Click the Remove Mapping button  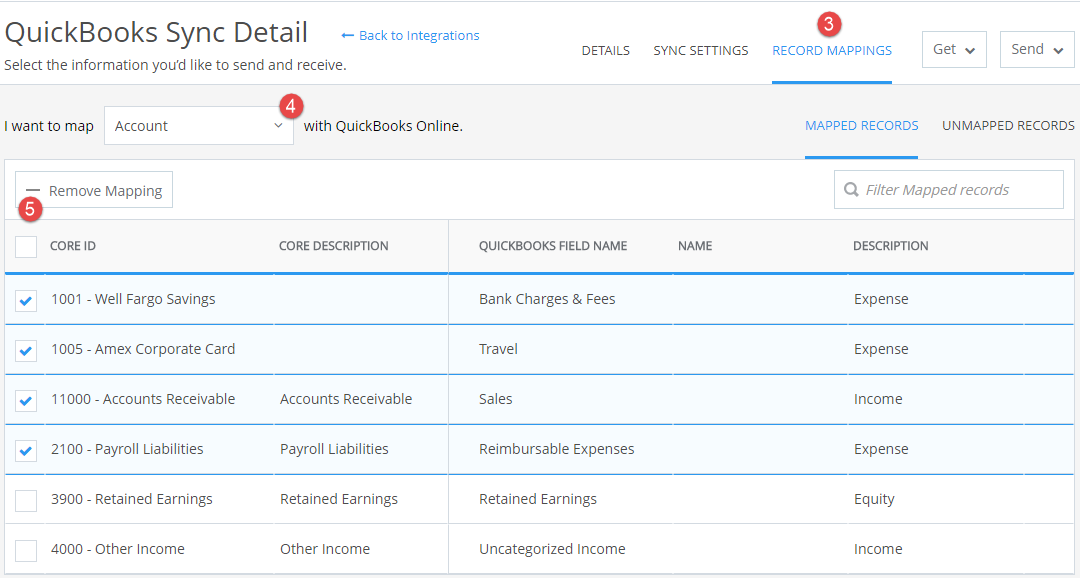tap(93, 189)
